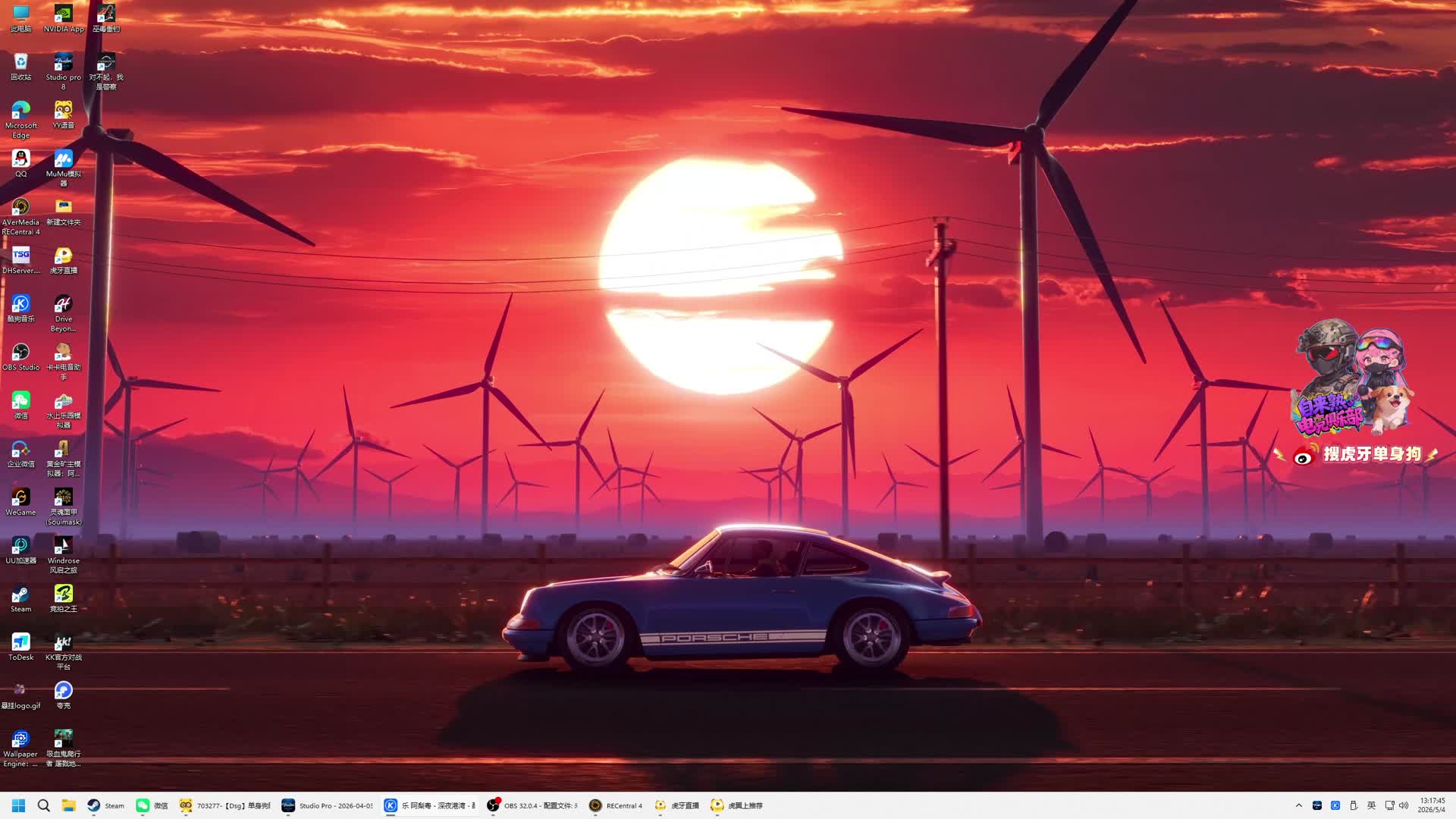This screenshot has height=819, width=1456.
Task: Select the 酷狗音乐 desktop shortcut
Action: tap(20, 309)
